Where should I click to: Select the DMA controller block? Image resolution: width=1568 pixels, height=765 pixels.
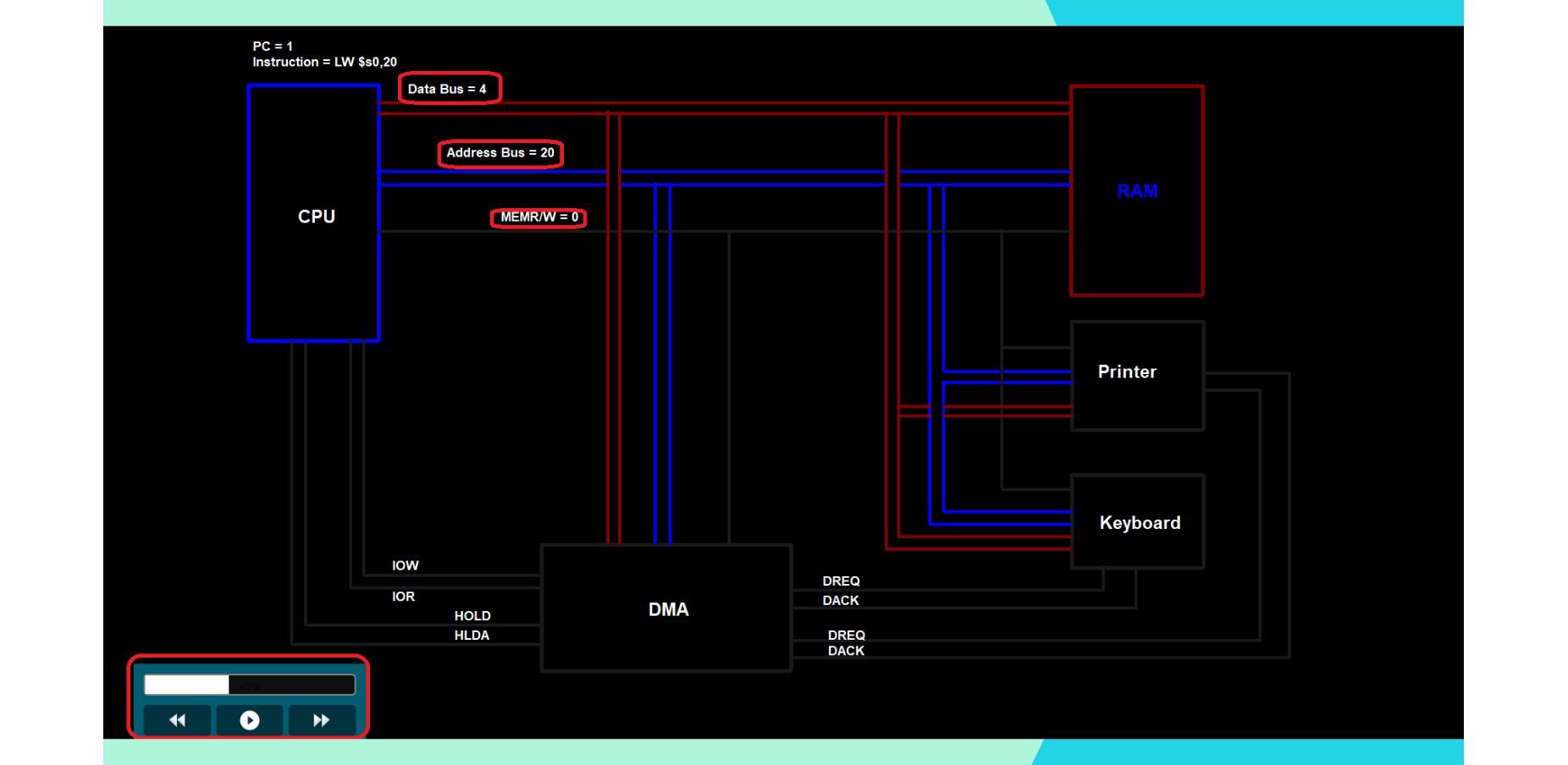point(667,608)
